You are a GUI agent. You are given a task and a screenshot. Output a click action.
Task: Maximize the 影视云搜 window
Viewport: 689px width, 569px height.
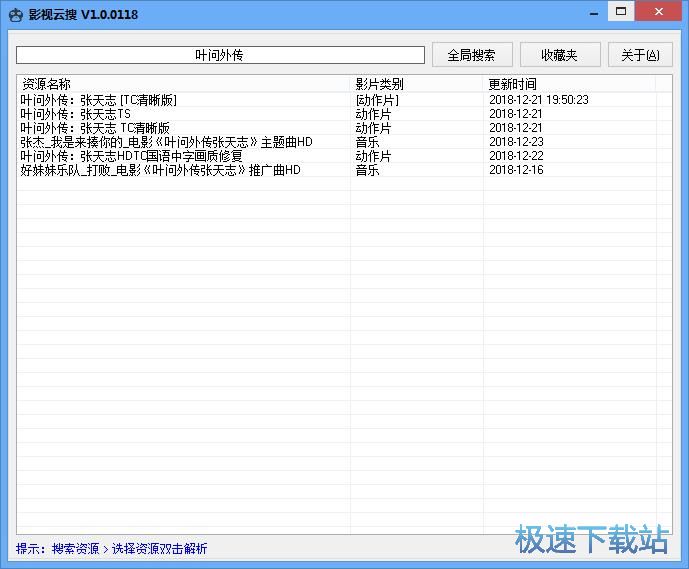point(621,11)
